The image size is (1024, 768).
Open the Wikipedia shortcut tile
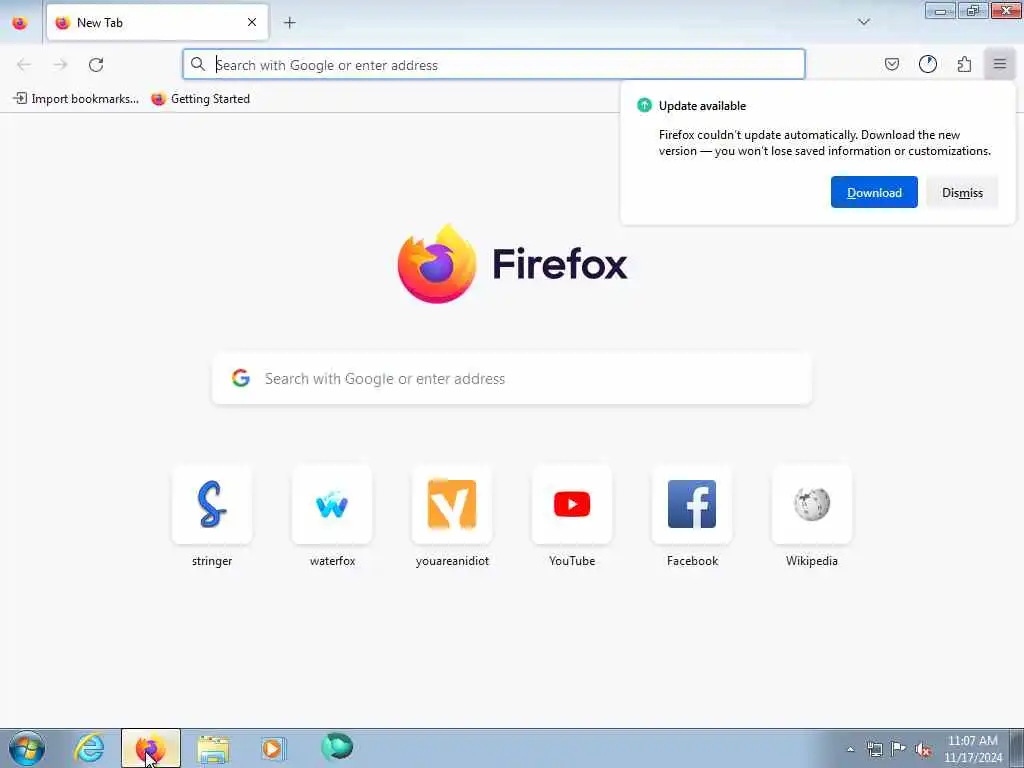(812, 504)
